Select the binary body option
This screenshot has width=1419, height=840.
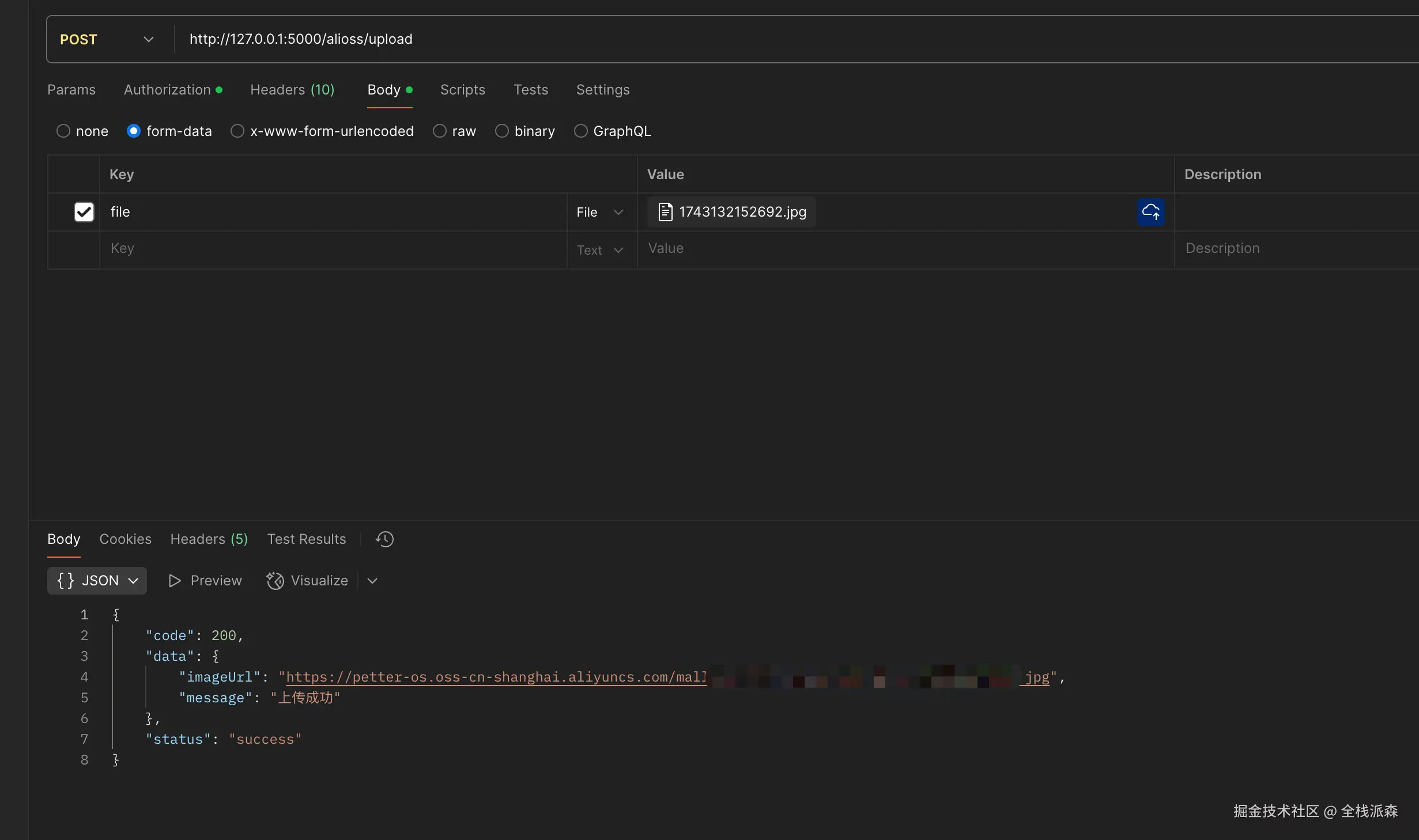[x=502, y=131]
